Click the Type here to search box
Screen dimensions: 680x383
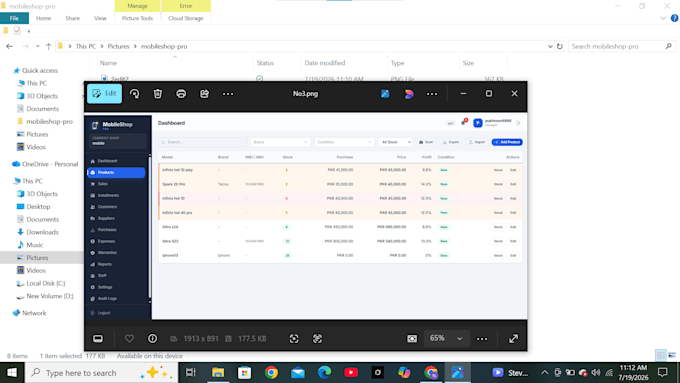click(101, 373)
